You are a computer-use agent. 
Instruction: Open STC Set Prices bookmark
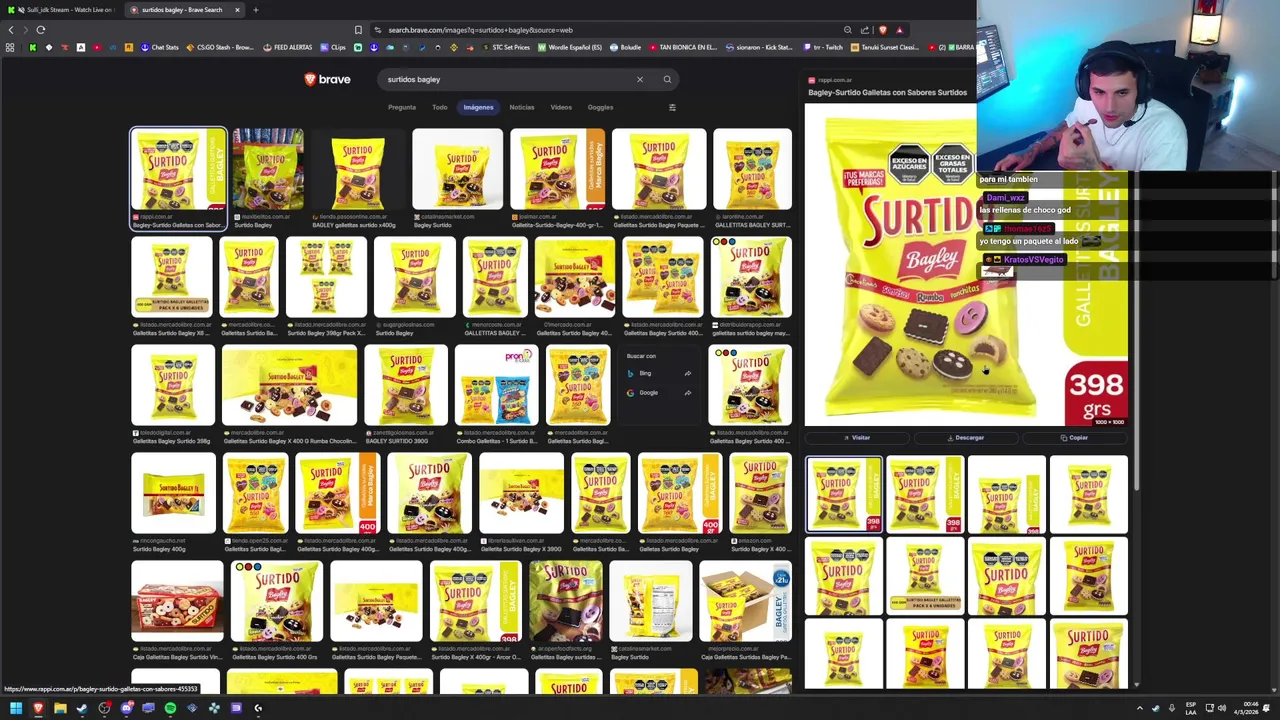tap(505, 47)
